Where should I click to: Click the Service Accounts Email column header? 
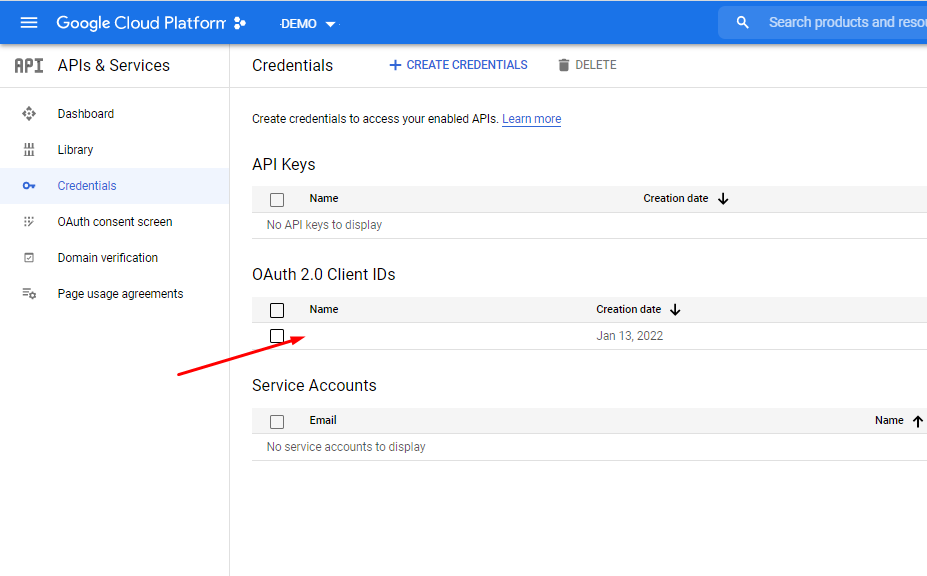(323, 420)
